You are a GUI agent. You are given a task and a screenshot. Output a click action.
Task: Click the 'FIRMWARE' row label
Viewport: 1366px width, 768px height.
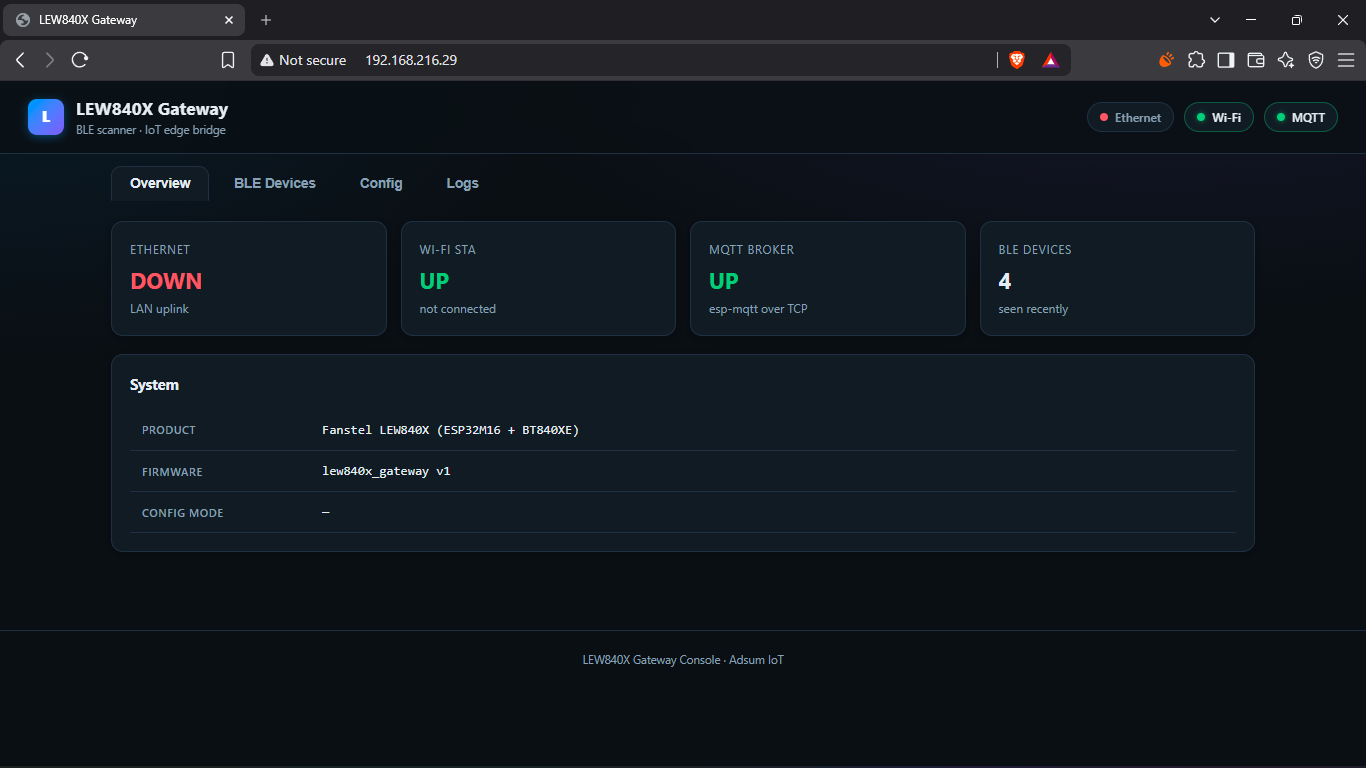coord(172,472)
